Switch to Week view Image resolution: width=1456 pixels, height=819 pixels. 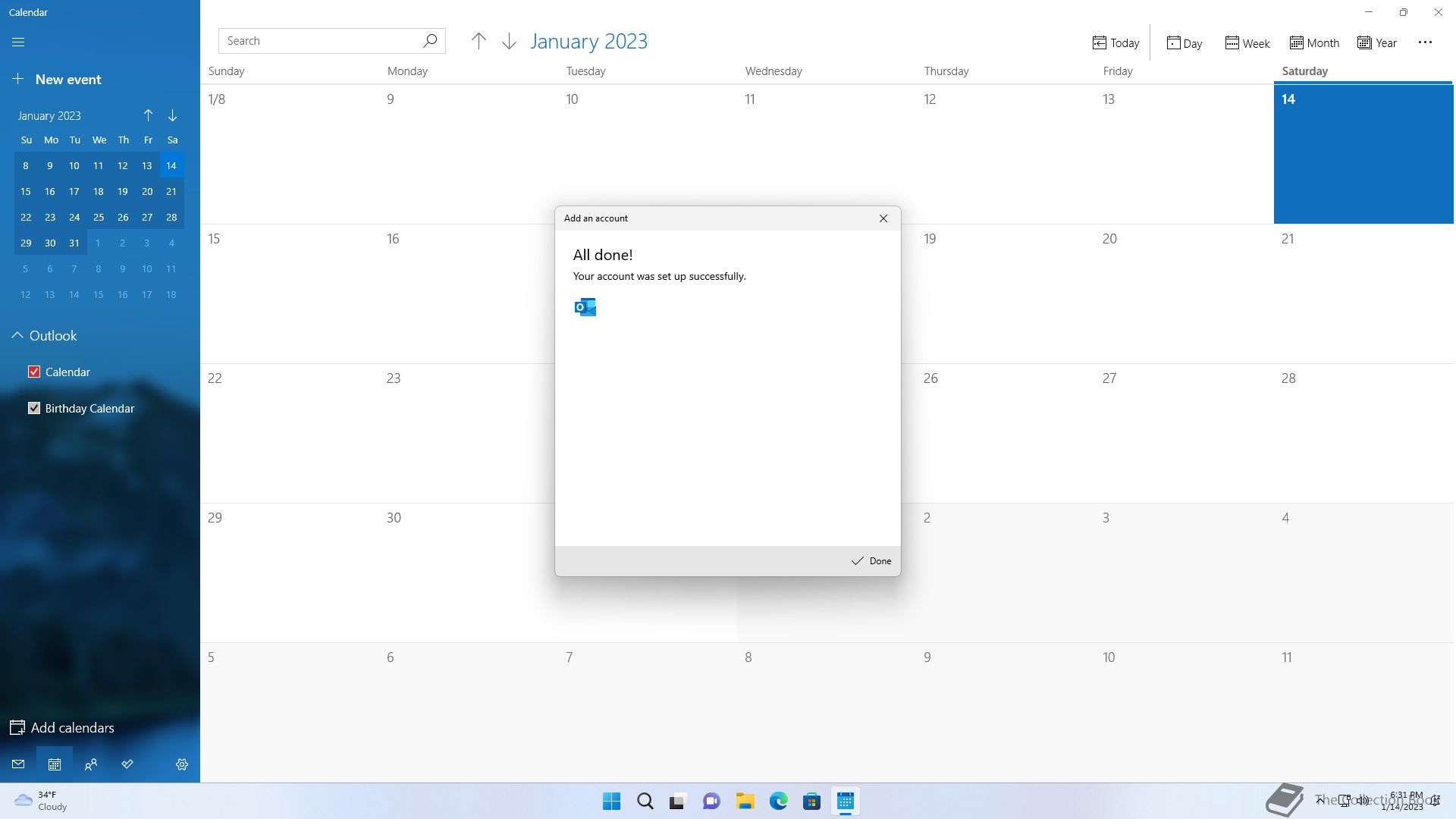click(1247, 43)
